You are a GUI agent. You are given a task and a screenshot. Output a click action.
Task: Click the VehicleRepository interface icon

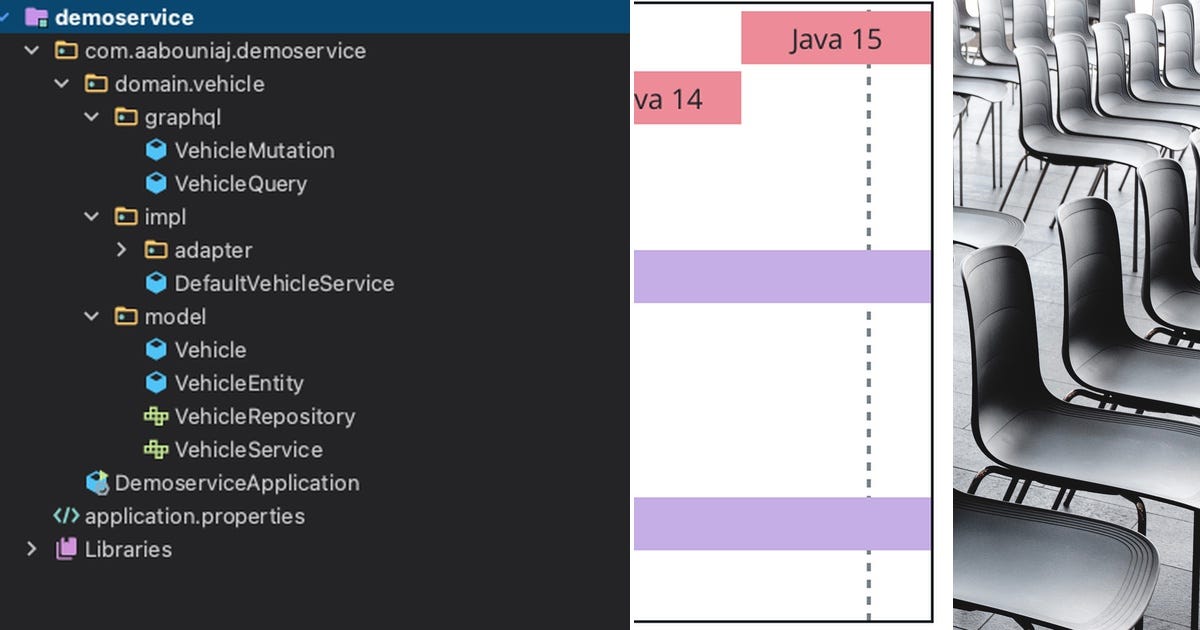(157, 416)
